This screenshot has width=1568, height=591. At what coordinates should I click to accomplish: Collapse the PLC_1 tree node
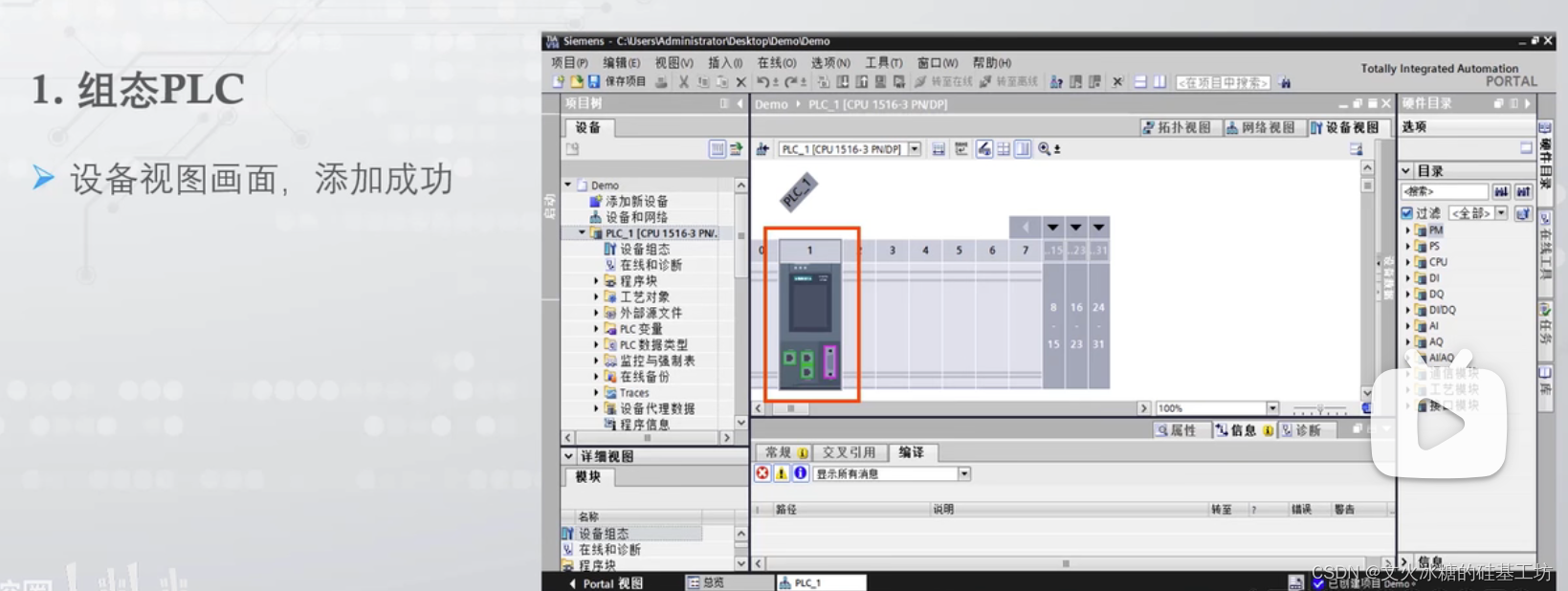click(582, 232)
